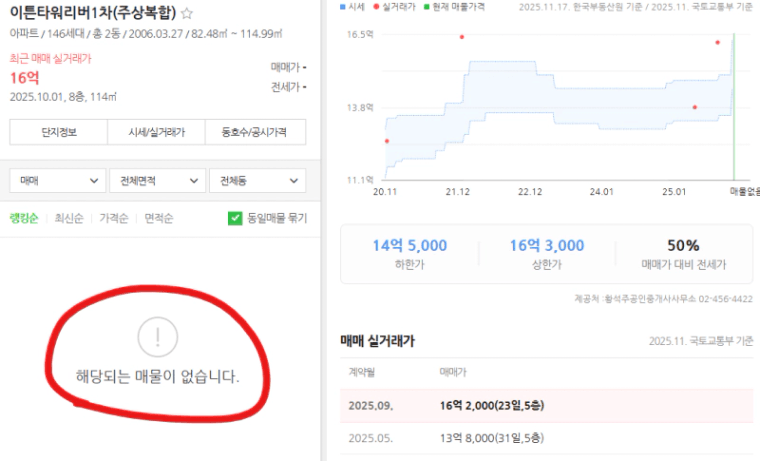Open the 동호수/공시가격 tab
The width and height of the screenshot is (760, 461).
255,132
